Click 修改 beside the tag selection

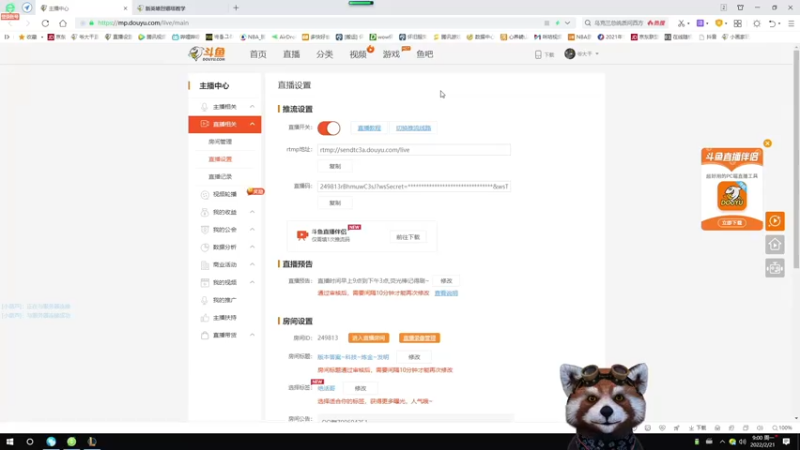360,389
